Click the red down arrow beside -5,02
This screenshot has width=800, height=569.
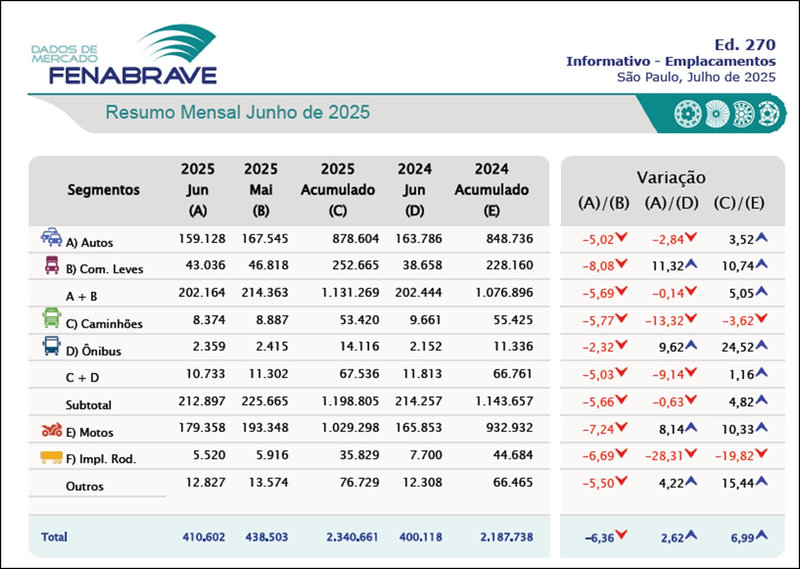click(622, 238)
